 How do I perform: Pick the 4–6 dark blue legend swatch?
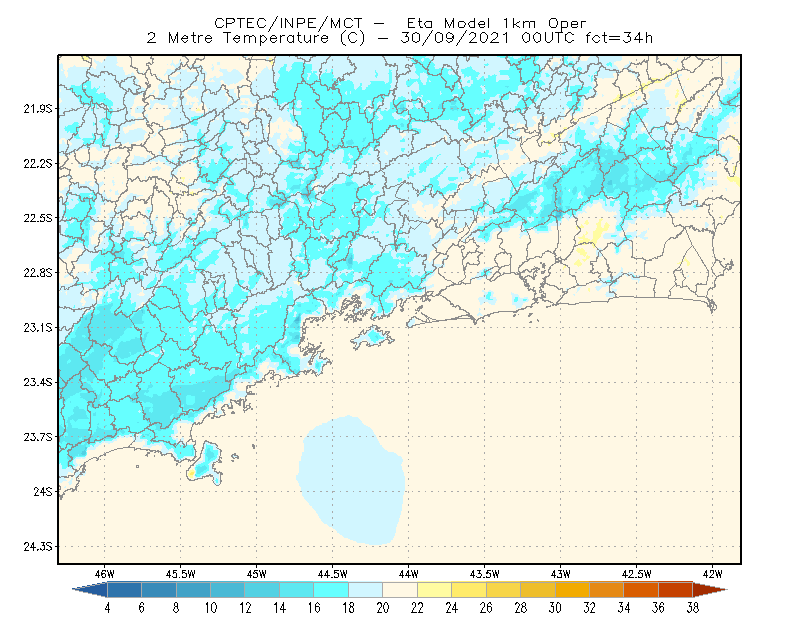[124, 590]
